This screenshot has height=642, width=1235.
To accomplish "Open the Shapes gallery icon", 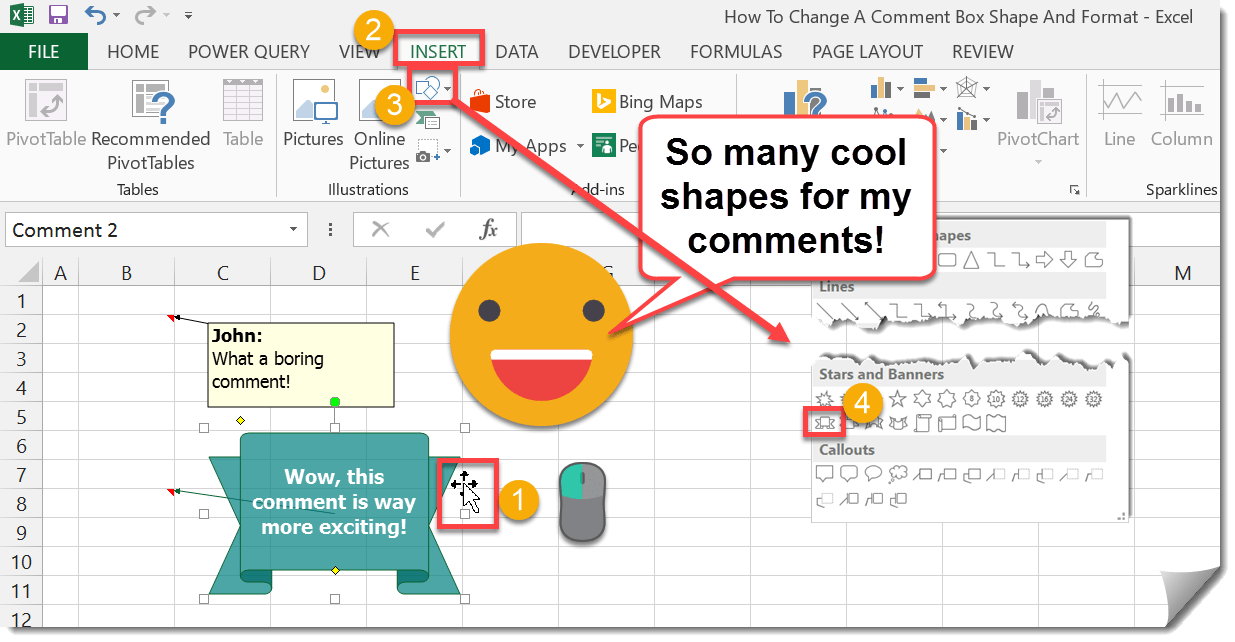I will pyautogui.click(x=427, y=89).
